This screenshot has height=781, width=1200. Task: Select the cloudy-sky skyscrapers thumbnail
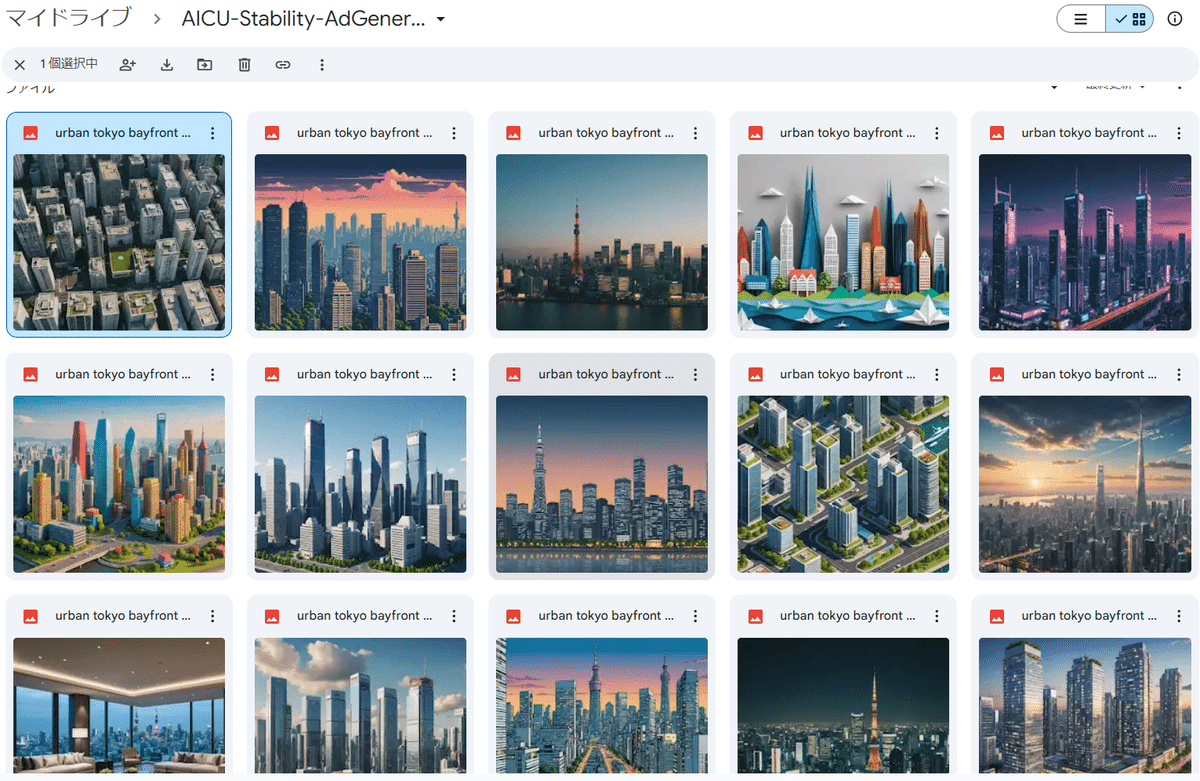coord(360,706)
